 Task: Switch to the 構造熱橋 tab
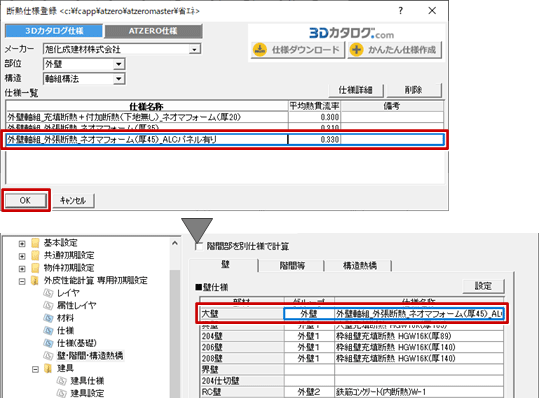pyautogui.click(x=360, y=265)
